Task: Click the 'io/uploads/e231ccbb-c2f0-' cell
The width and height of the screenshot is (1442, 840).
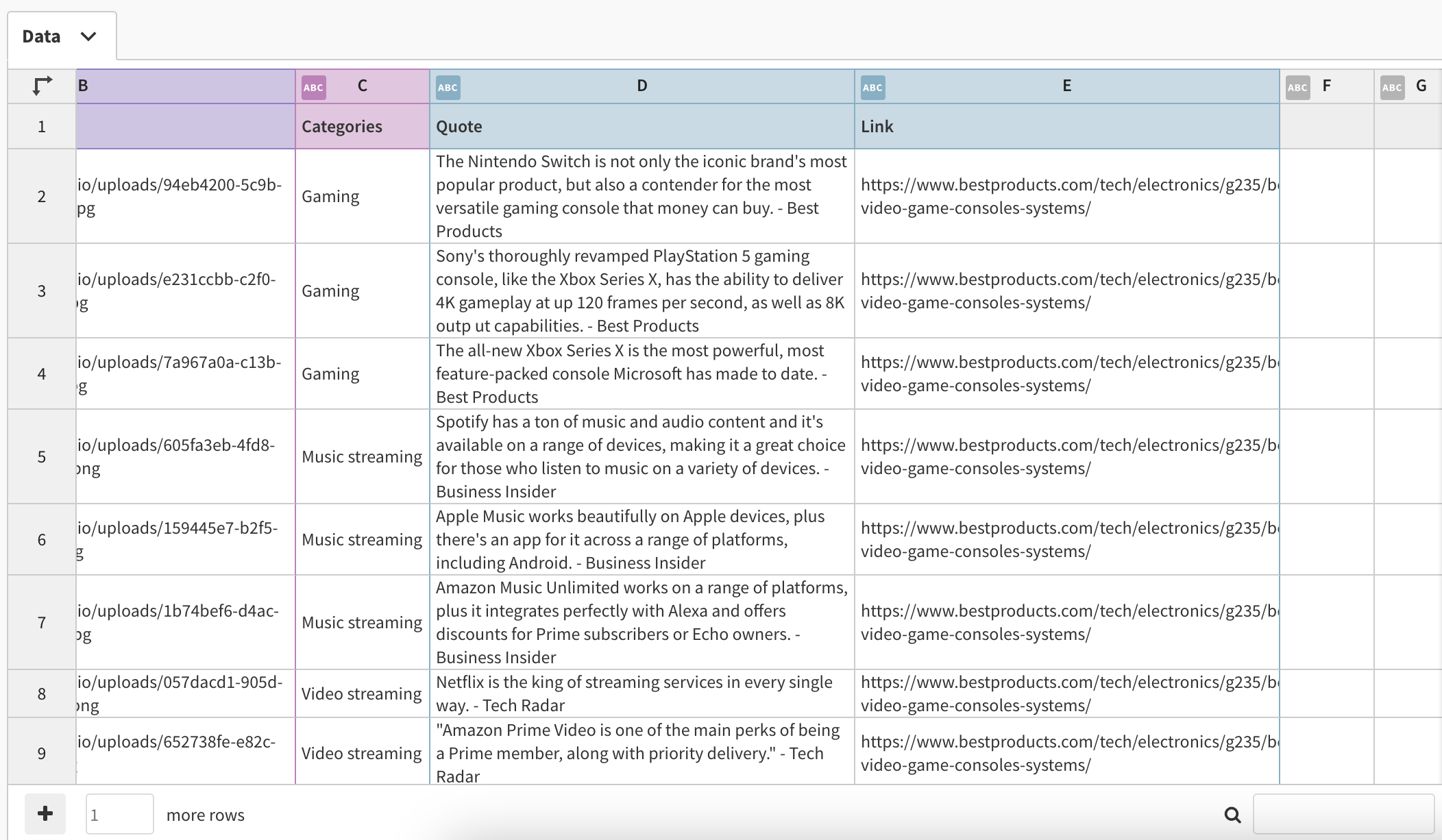Action: (186, 291)
